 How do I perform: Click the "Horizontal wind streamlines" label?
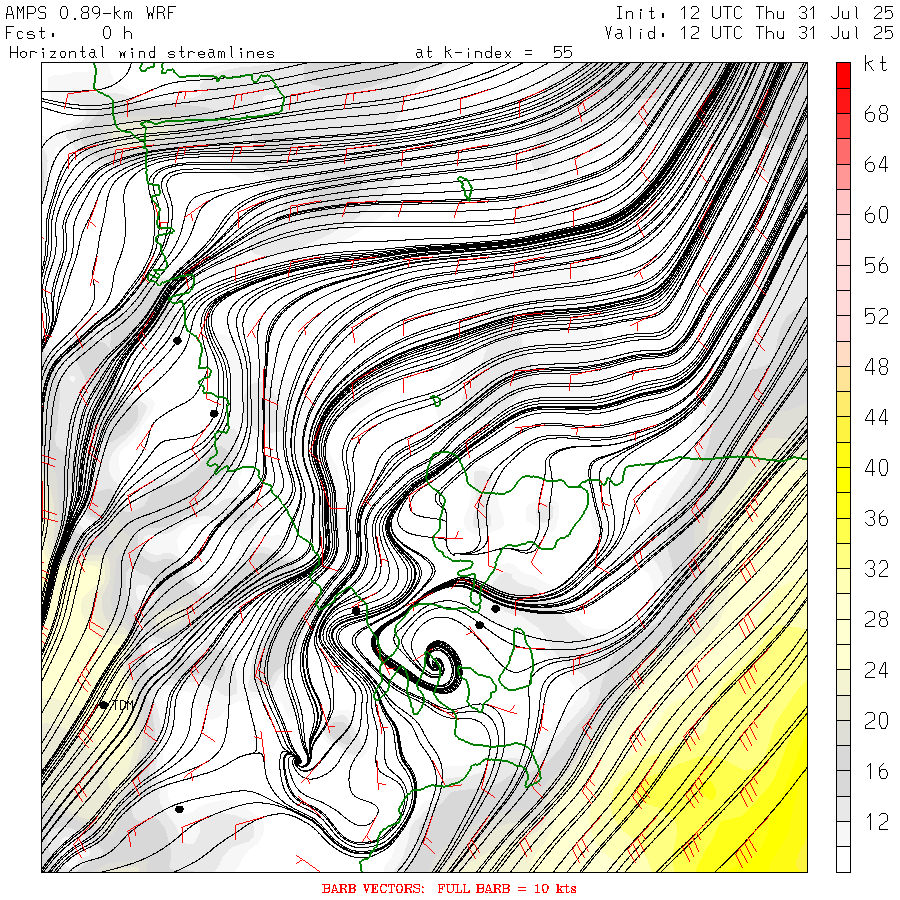click(142, 53)
